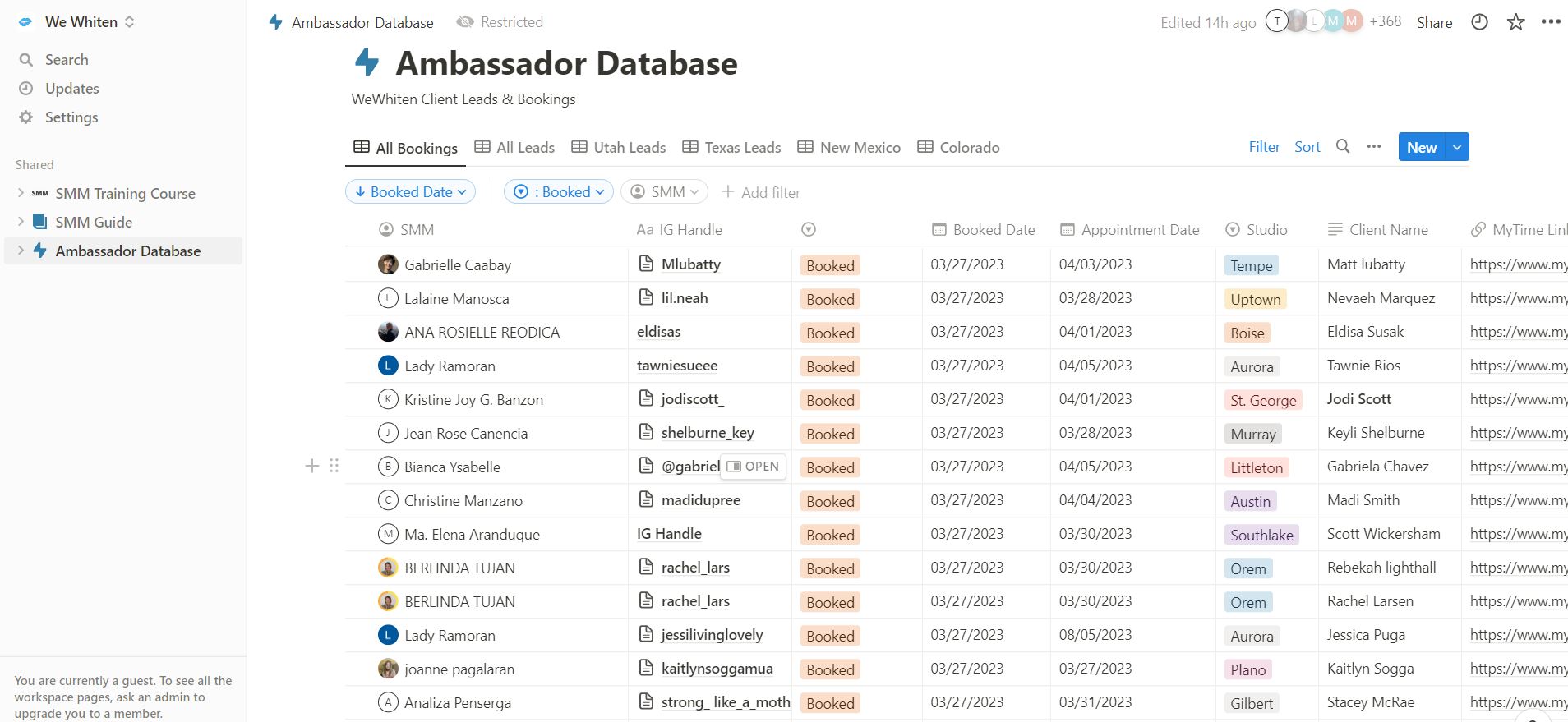Open the lil.neah entry
This screenshot has width=1568, height=722.
coord(685,298)
